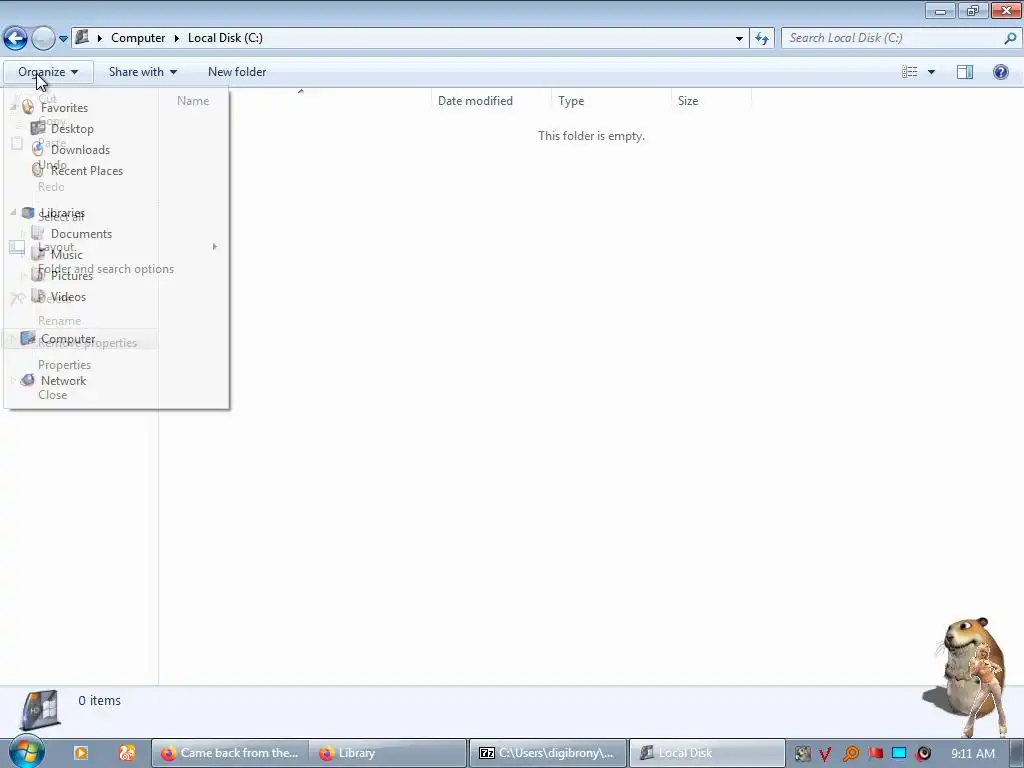Click the drive icon in details pane
This screenshot has width=1024, height=768.
point(40,711)
